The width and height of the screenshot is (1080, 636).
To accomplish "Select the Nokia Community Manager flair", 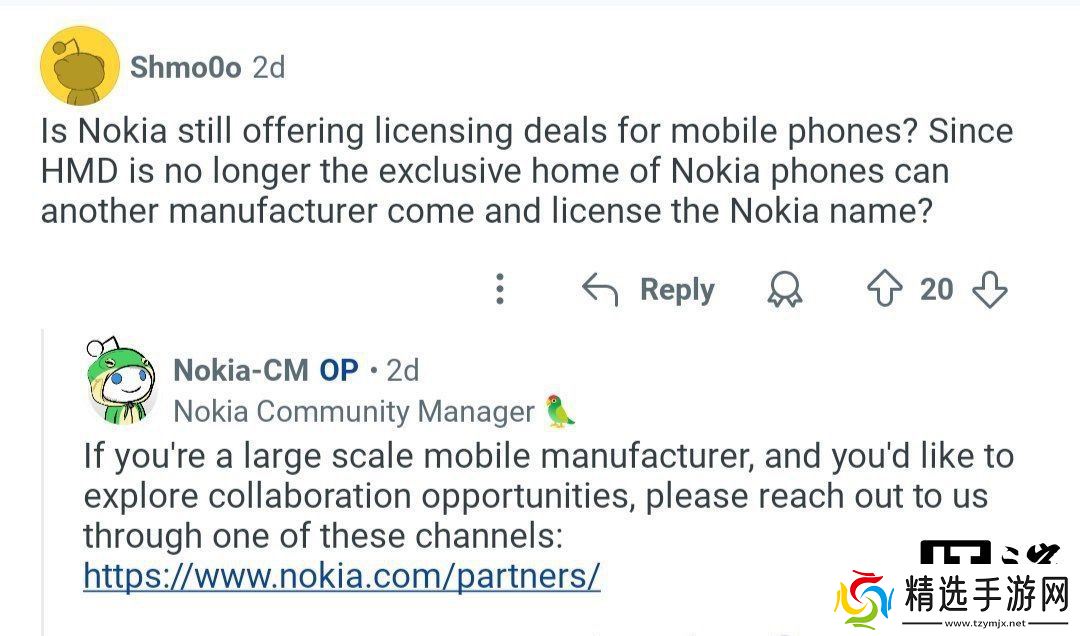I will point(354,411).
